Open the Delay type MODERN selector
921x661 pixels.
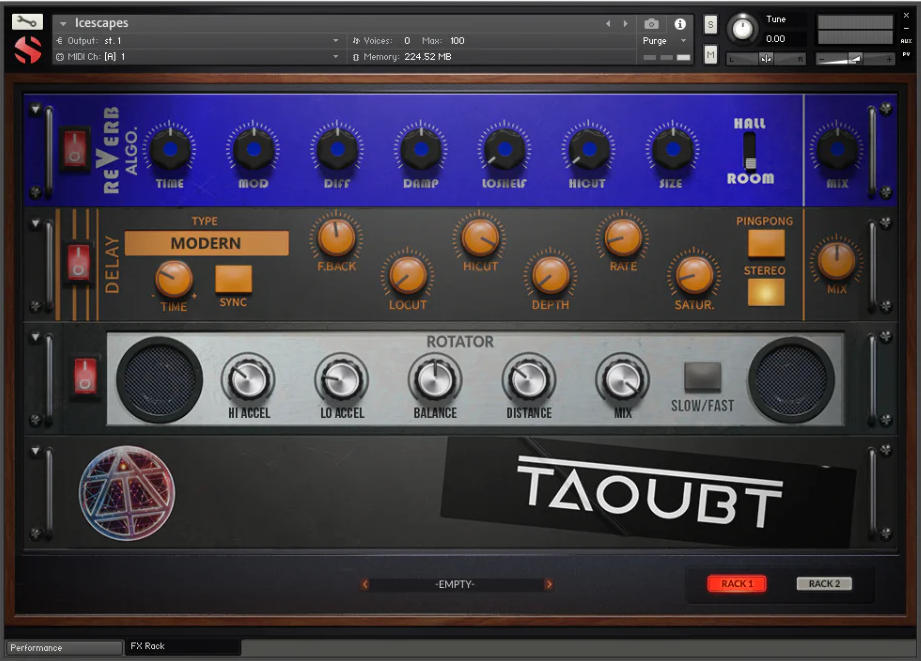(x=206, y=243)
